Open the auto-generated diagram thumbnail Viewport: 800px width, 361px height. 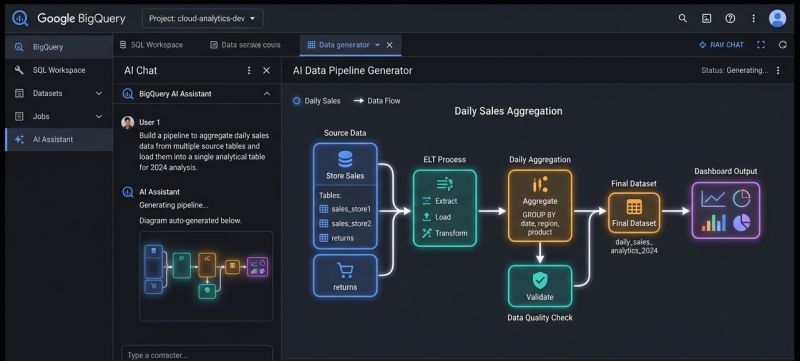tap(206, 276)
